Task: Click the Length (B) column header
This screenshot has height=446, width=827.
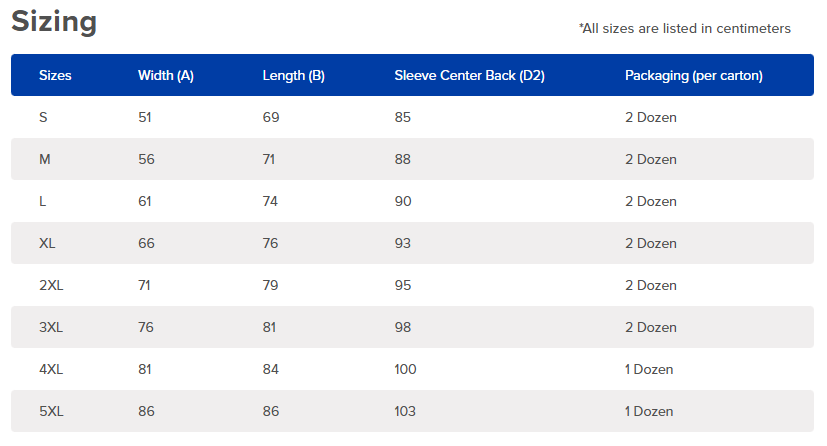Action: click(293, 75)
